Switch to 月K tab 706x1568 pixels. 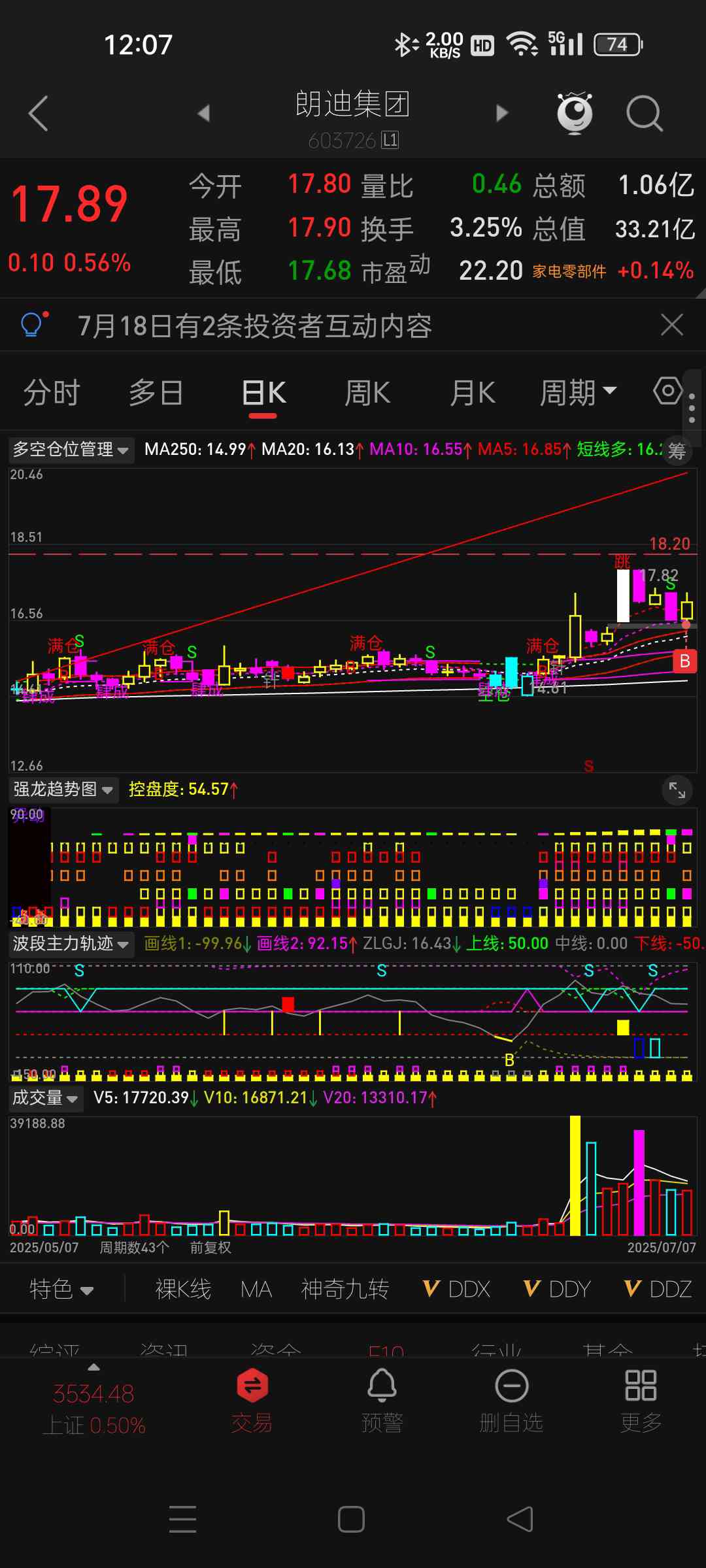pyautogui.click(x=472, y=393)
